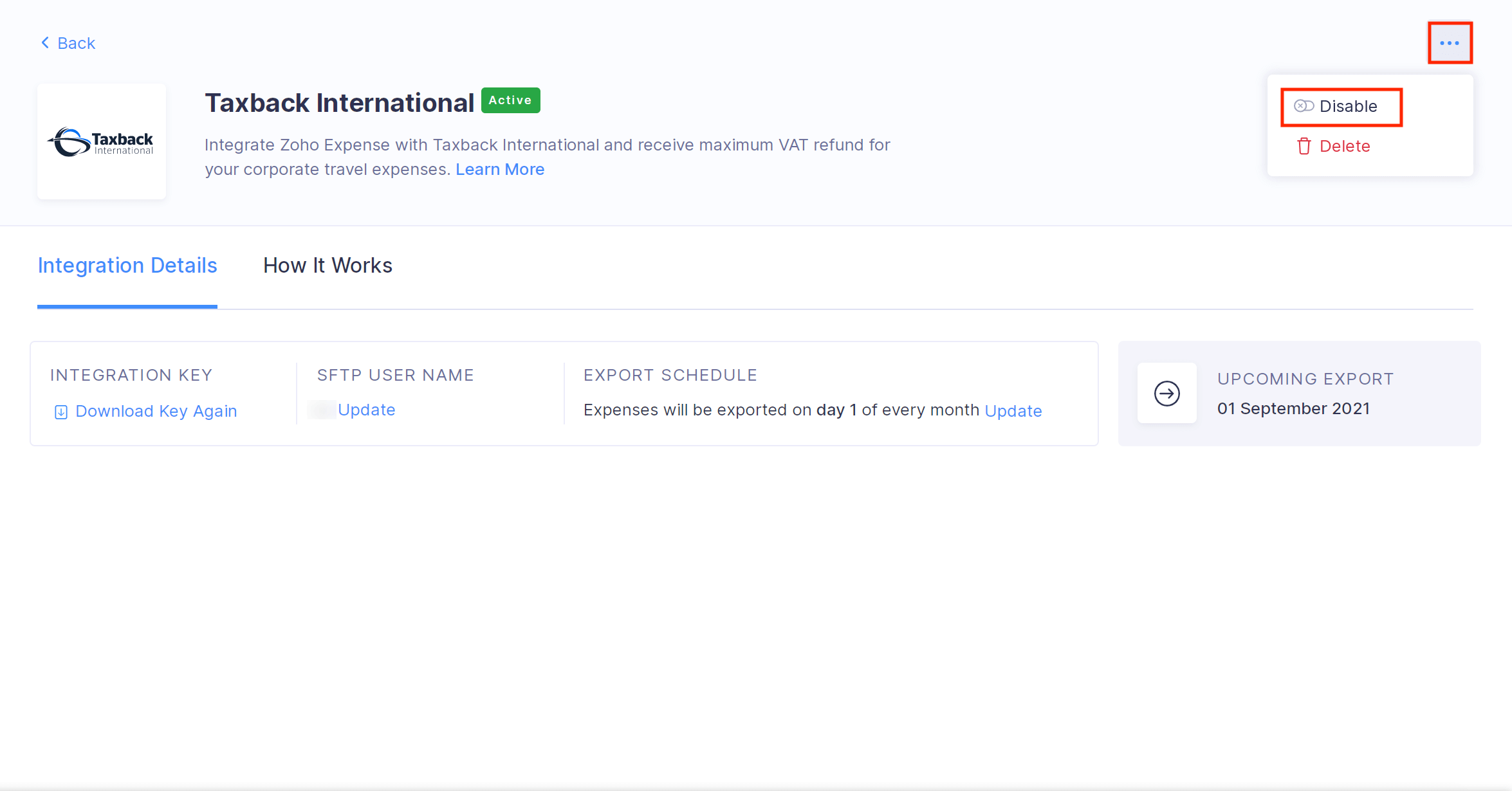Disable the Taxback International integration
The width and height of the screenshot is (1512, 791).
pyautogui.click(x=1348, y=106)
